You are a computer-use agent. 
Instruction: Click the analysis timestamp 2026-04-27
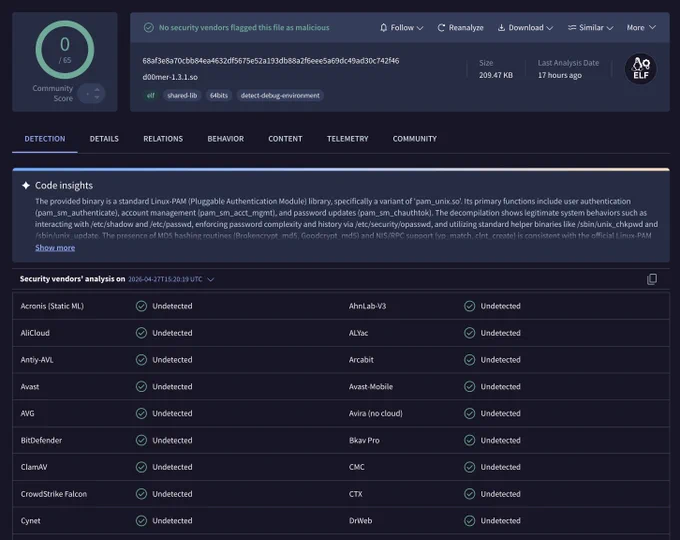tap(165, 280)
